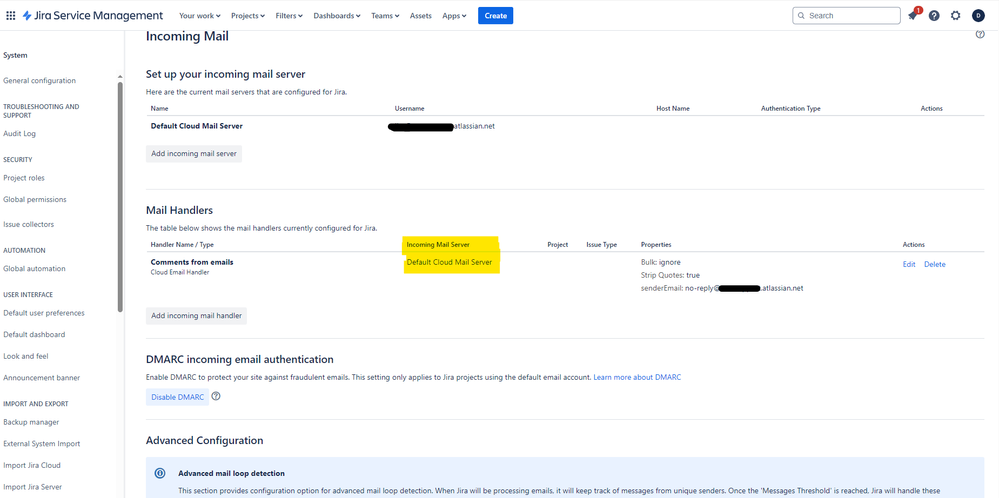Open the Filters dropdown menu
This screenshot has width=999, height=498.
289,16
